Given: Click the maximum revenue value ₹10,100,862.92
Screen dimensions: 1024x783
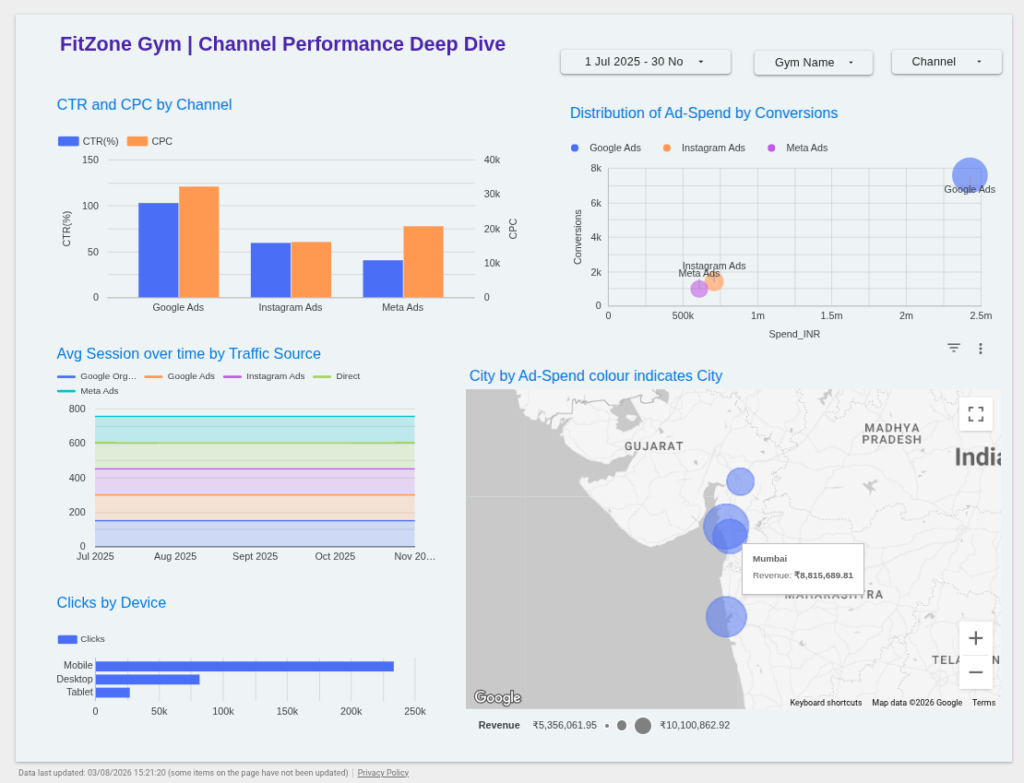Looking at the screenshot, I should pos(695,725).
